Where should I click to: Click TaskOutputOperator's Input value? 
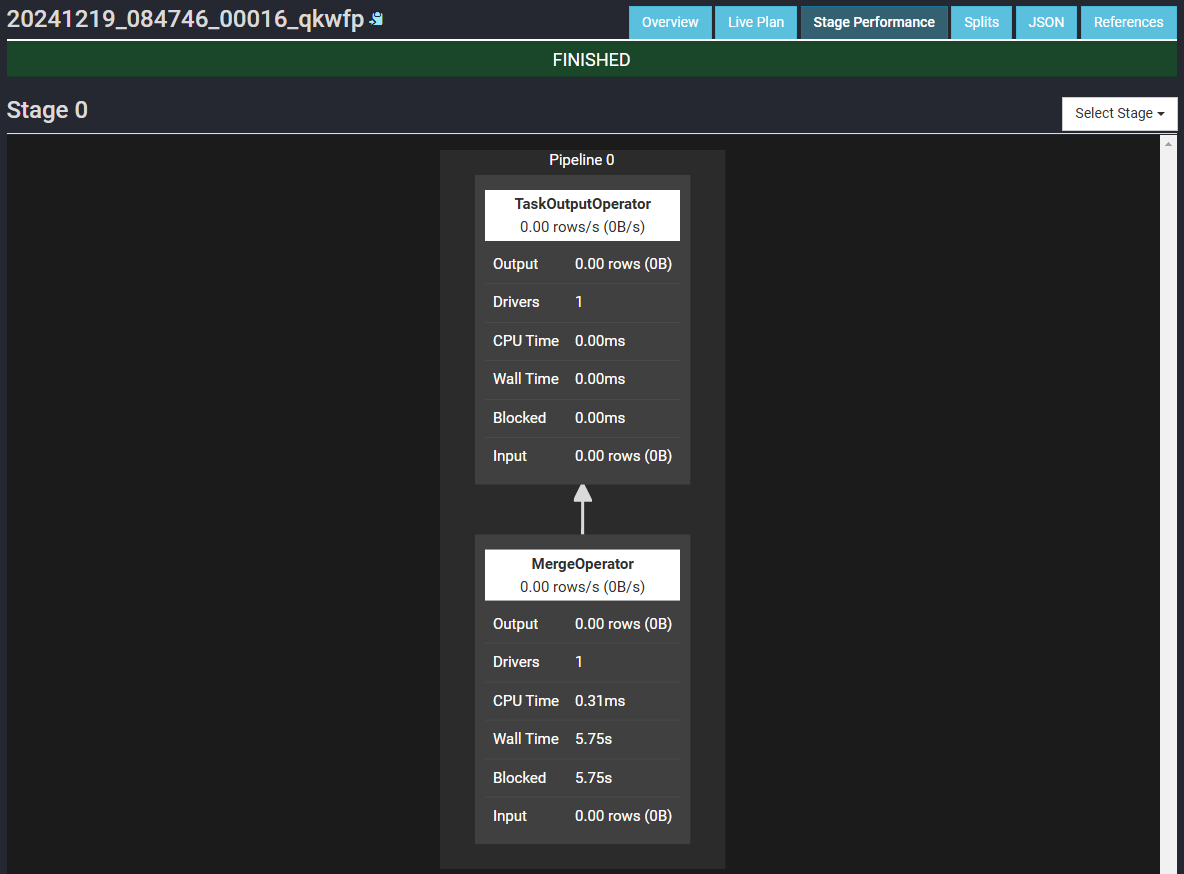point(623,456)
